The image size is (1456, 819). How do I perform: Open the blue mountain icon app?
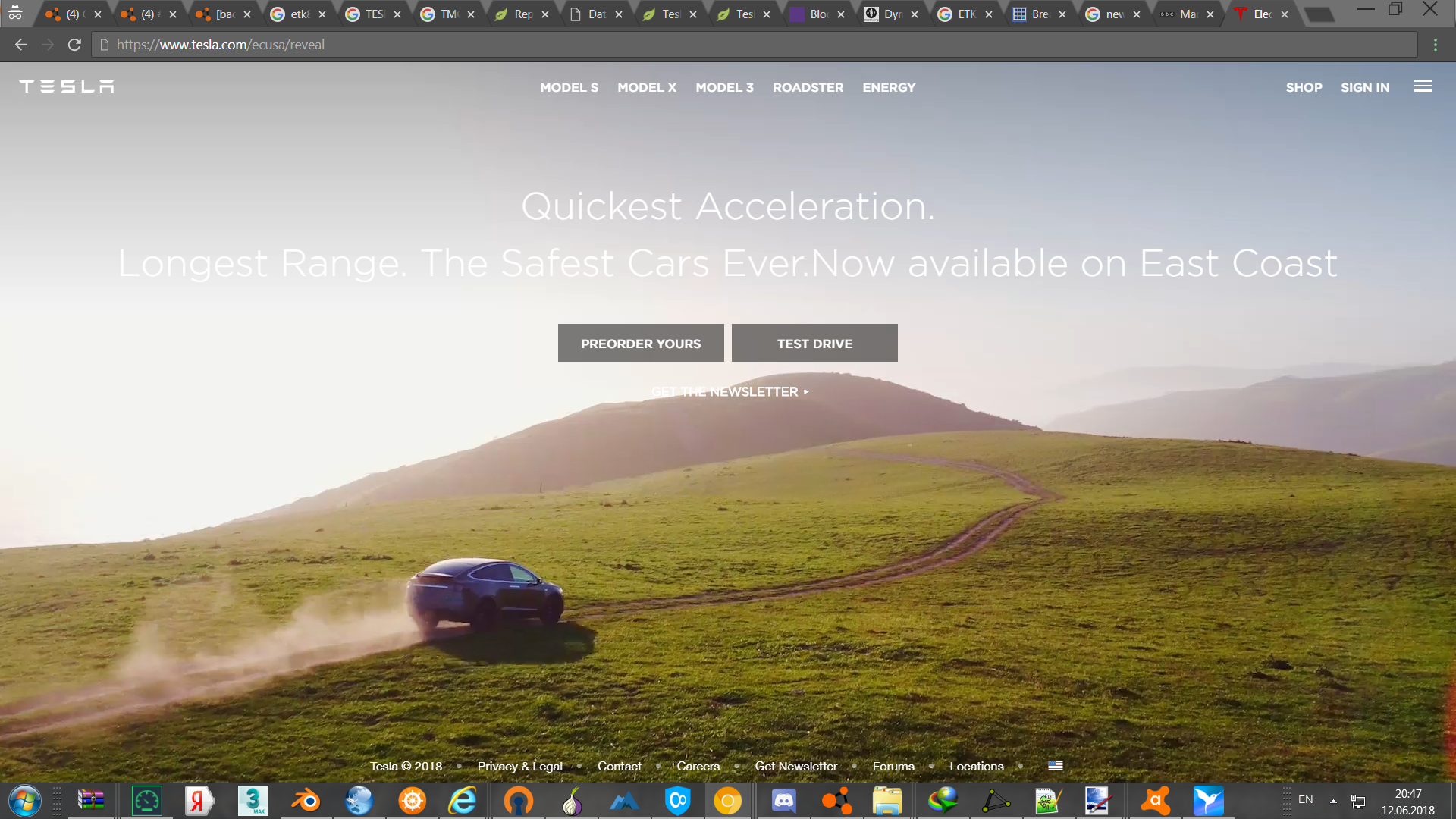(624, 801)
